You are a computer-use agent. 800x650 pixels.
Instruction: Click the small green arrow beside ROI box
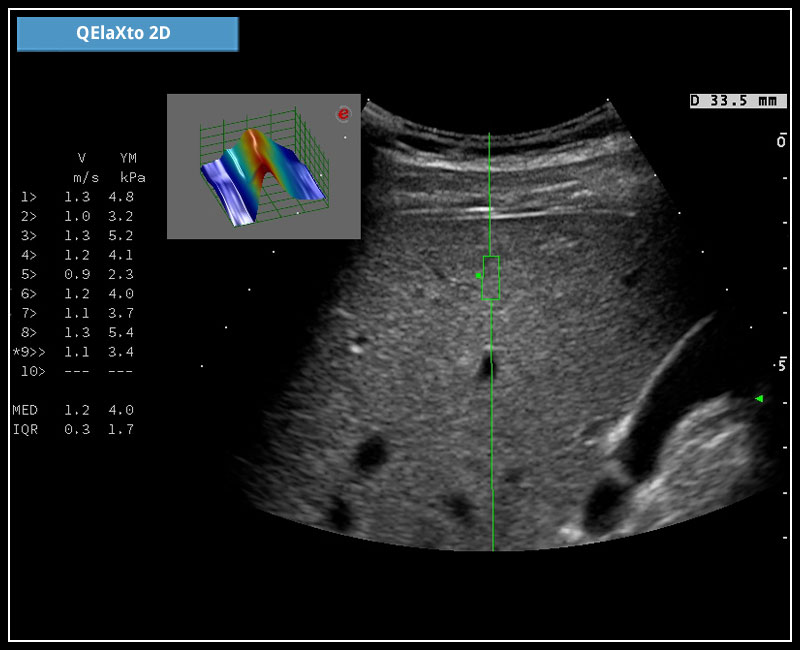[478, 275]
